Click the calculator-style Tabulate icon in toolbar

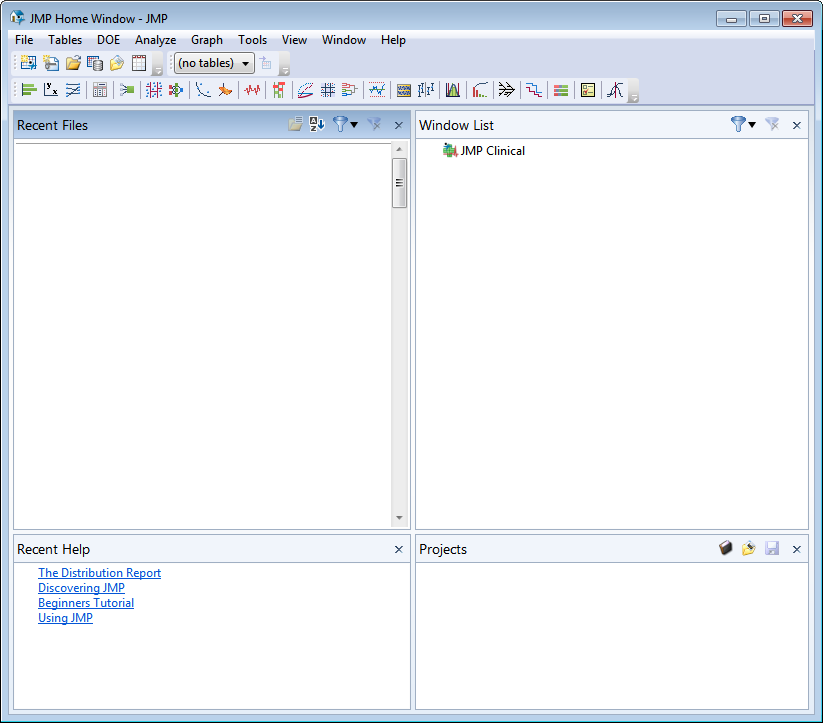pyautogui.click(x=100, y=90)
